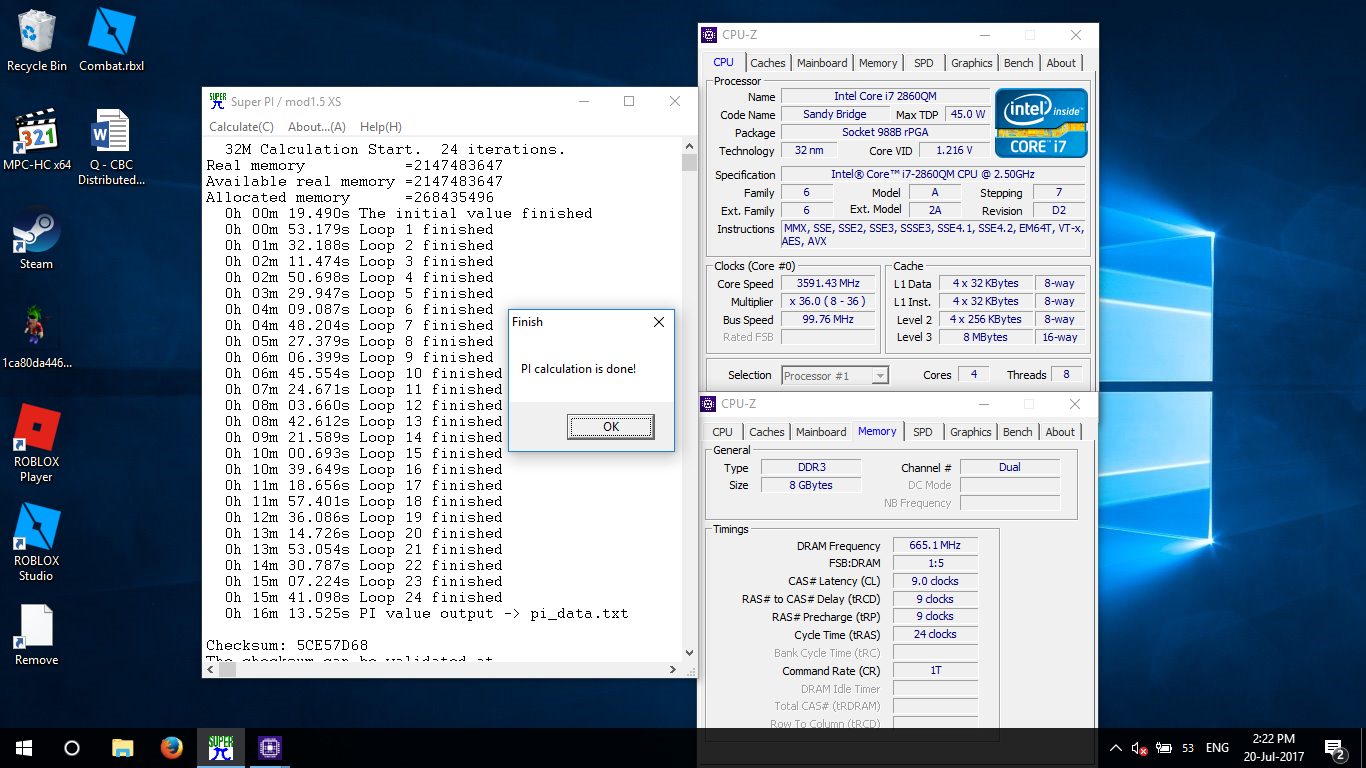Image resolution: width=1366 pixels, height=768 pixels.
Task: Click the Command Rate 1T value
Action: (935, 670)
